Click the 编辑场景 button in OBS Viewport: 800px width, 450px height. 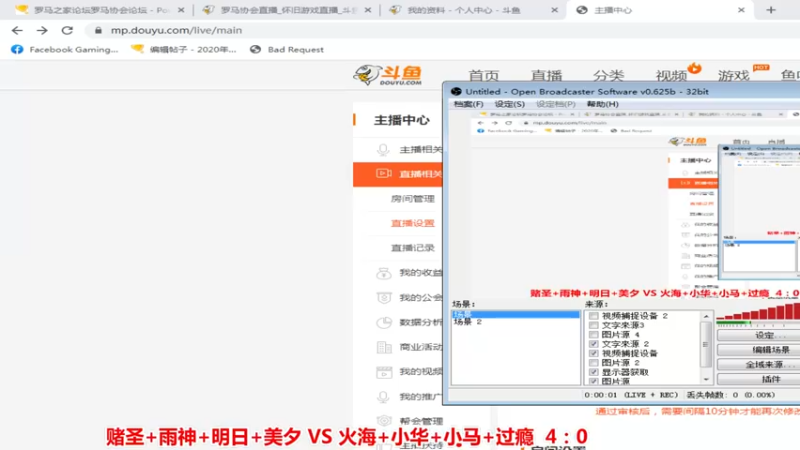click(x=759, y=350)
